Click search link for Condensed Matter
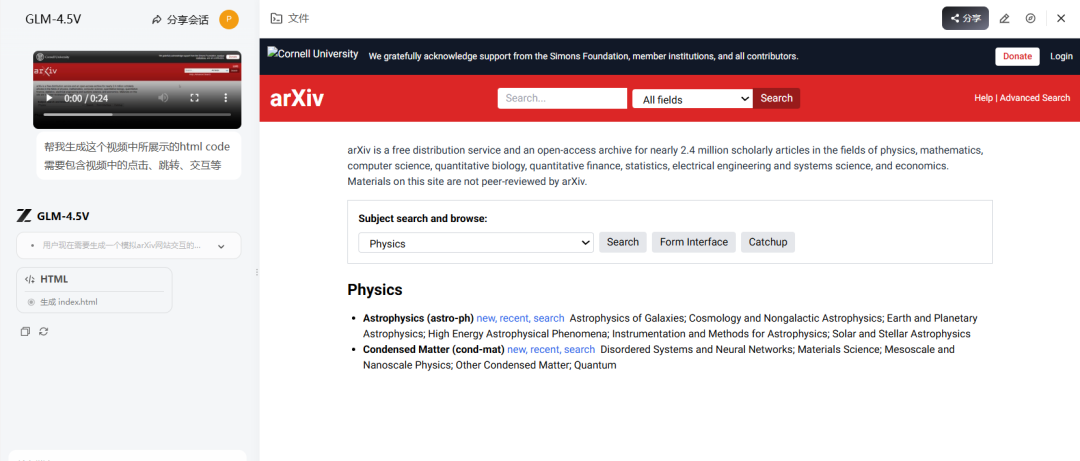 point(579,349)
